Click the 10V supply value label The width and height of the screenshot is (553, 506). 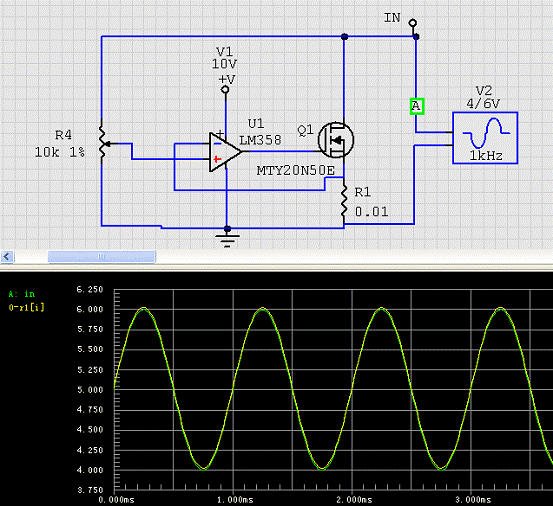click(224, 64)
